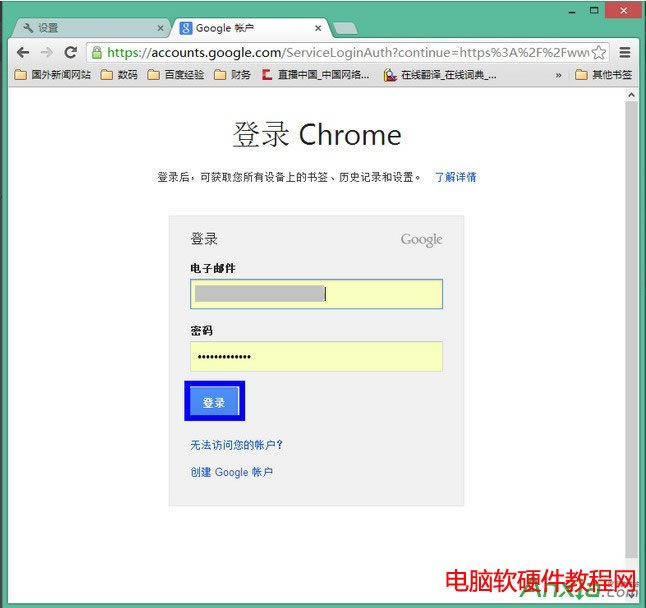The image size is (646, 608).
Task: Open the 国外新闻网站 bookmark folder
Action: (x=53, y=75)
